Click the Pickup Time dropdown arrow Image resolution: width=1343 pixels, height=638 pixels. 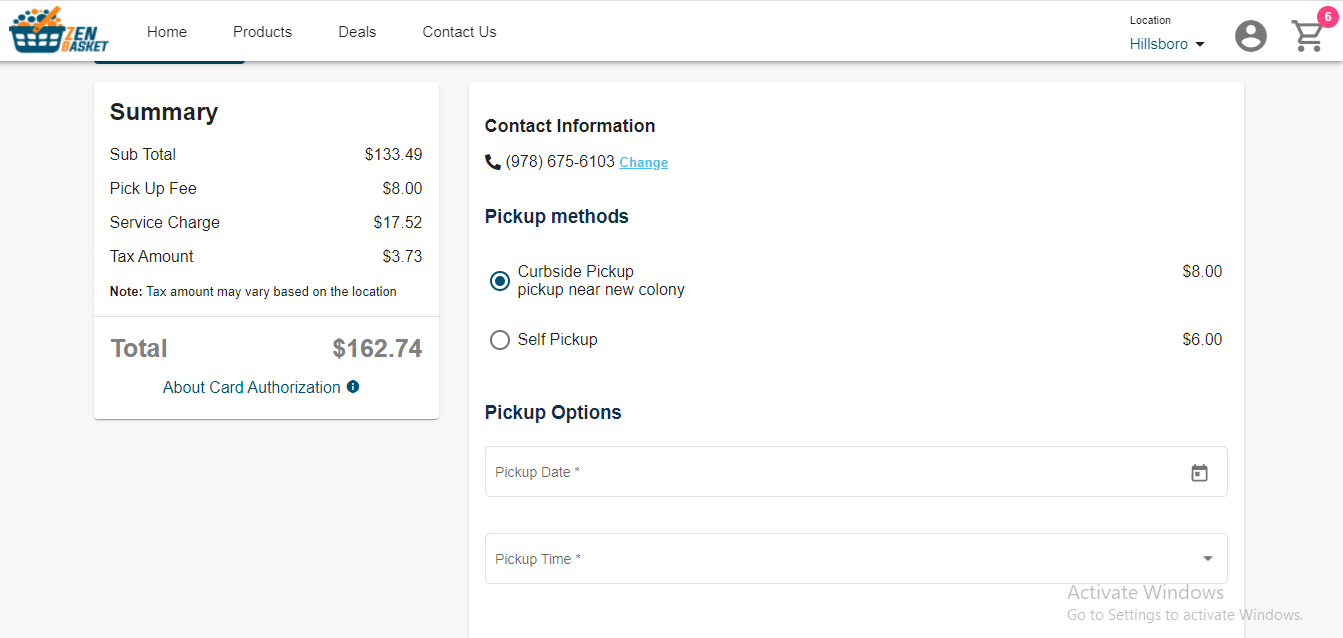(x=1207, y=559)
